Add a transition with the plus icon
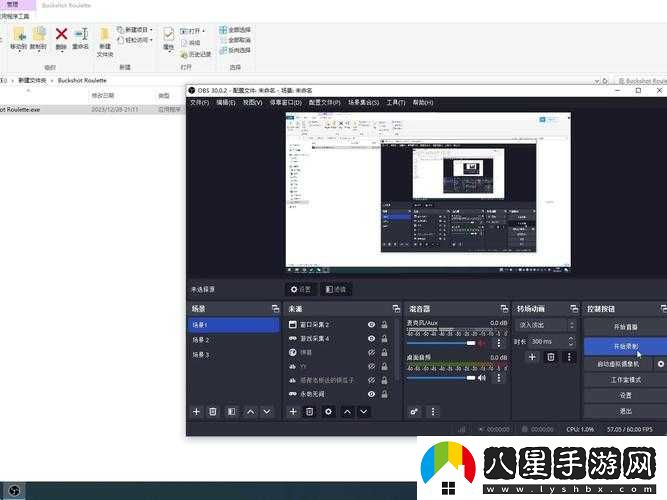 click(532, 357)
